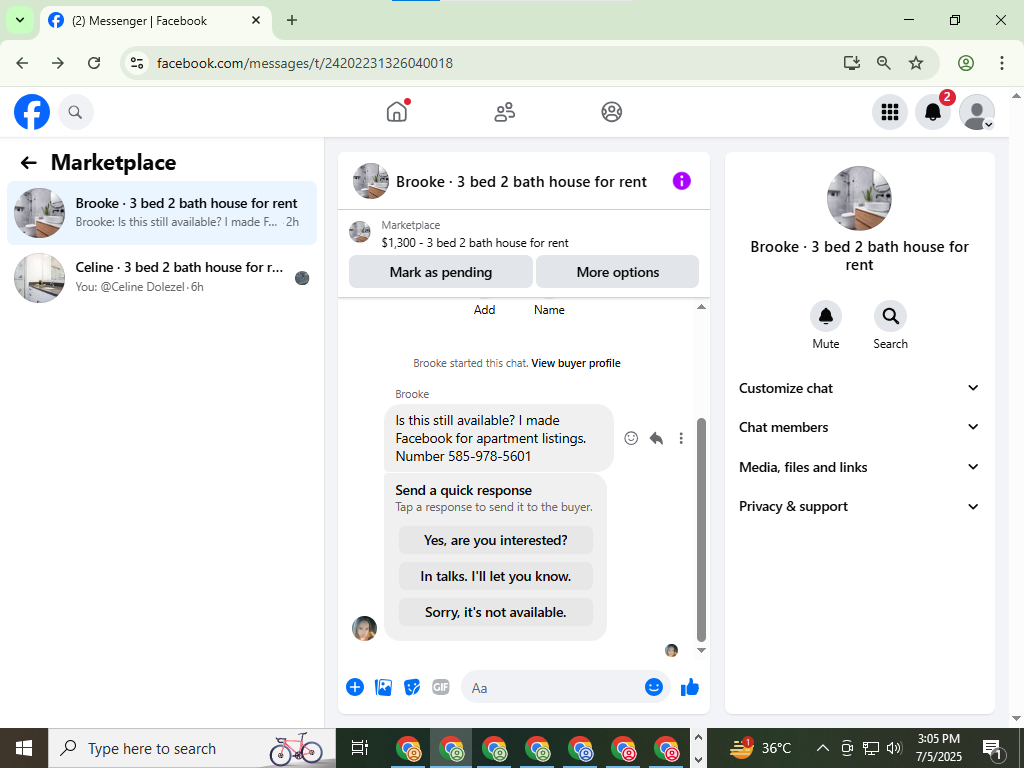Open conversation information purple icon
This screenshot has width=1024, height=768.
(681, 181)
